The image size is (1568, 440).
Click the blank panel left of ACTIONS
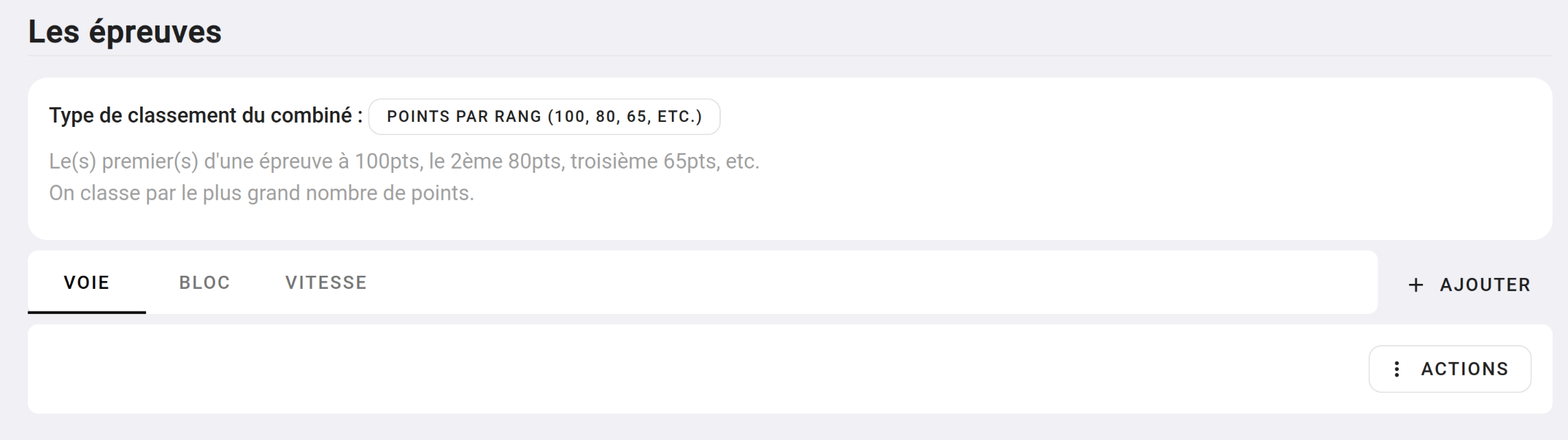(657, 369)
